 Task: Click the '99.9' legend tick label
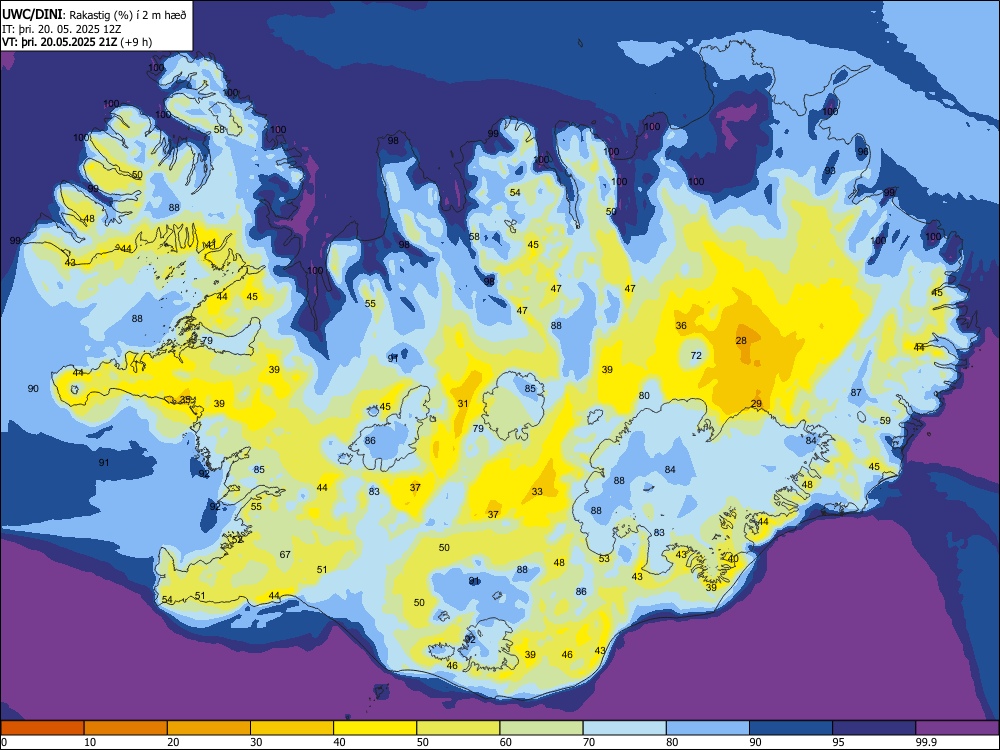click(x=926, y=742)
